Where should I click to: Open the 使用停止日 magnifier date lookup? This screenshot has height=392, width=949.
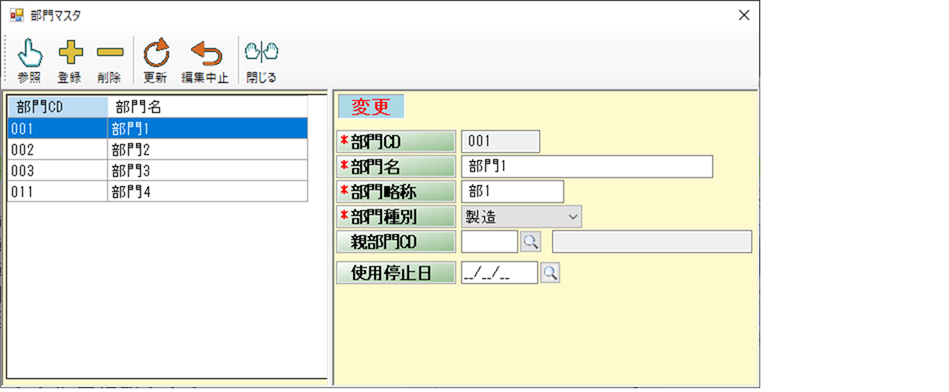[550, 273]
